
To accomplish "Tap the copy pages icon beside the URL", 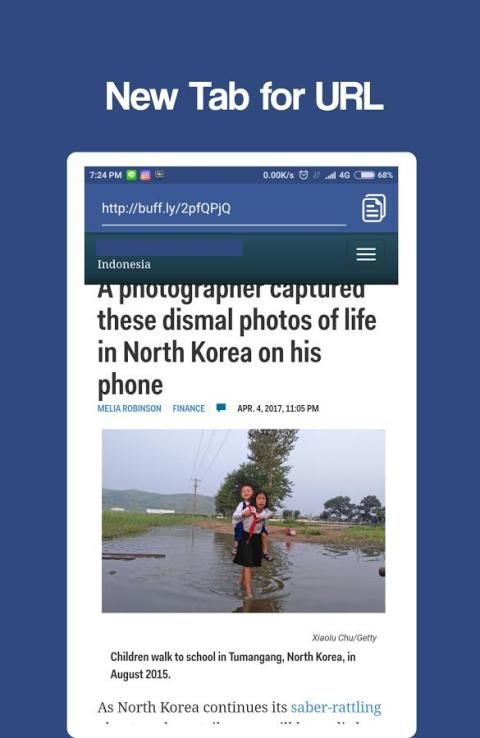I will tap(374, 208).
